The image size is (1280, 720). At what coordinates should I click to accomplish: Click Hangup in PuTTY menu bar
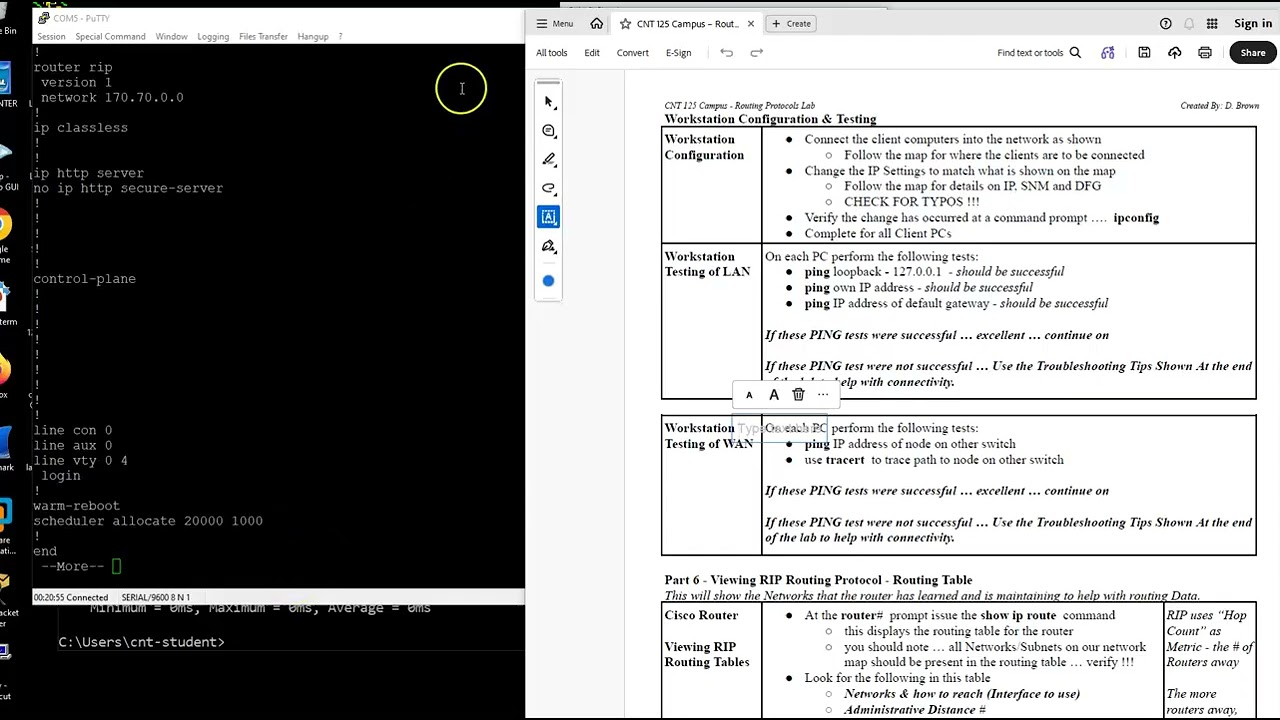pyautogui.click(x=313, y=37)
